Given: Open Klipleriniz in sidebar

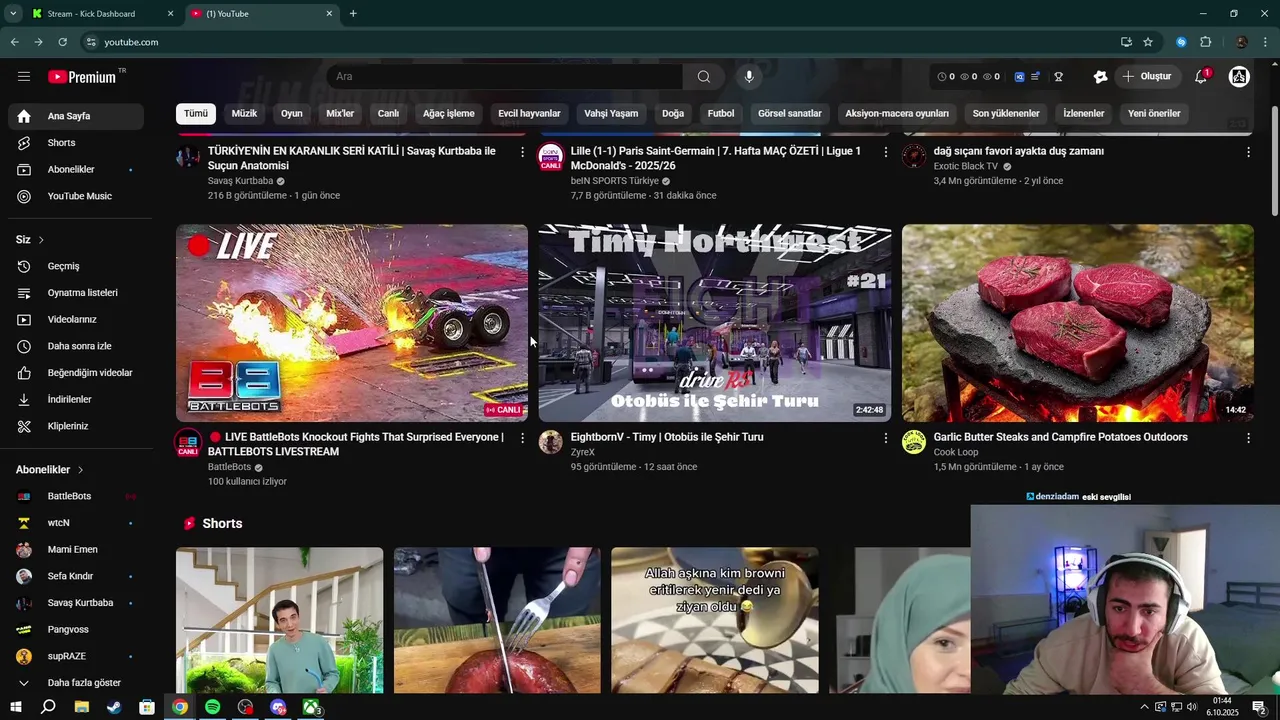Looking at the screenshot, I should coord(76,426).
